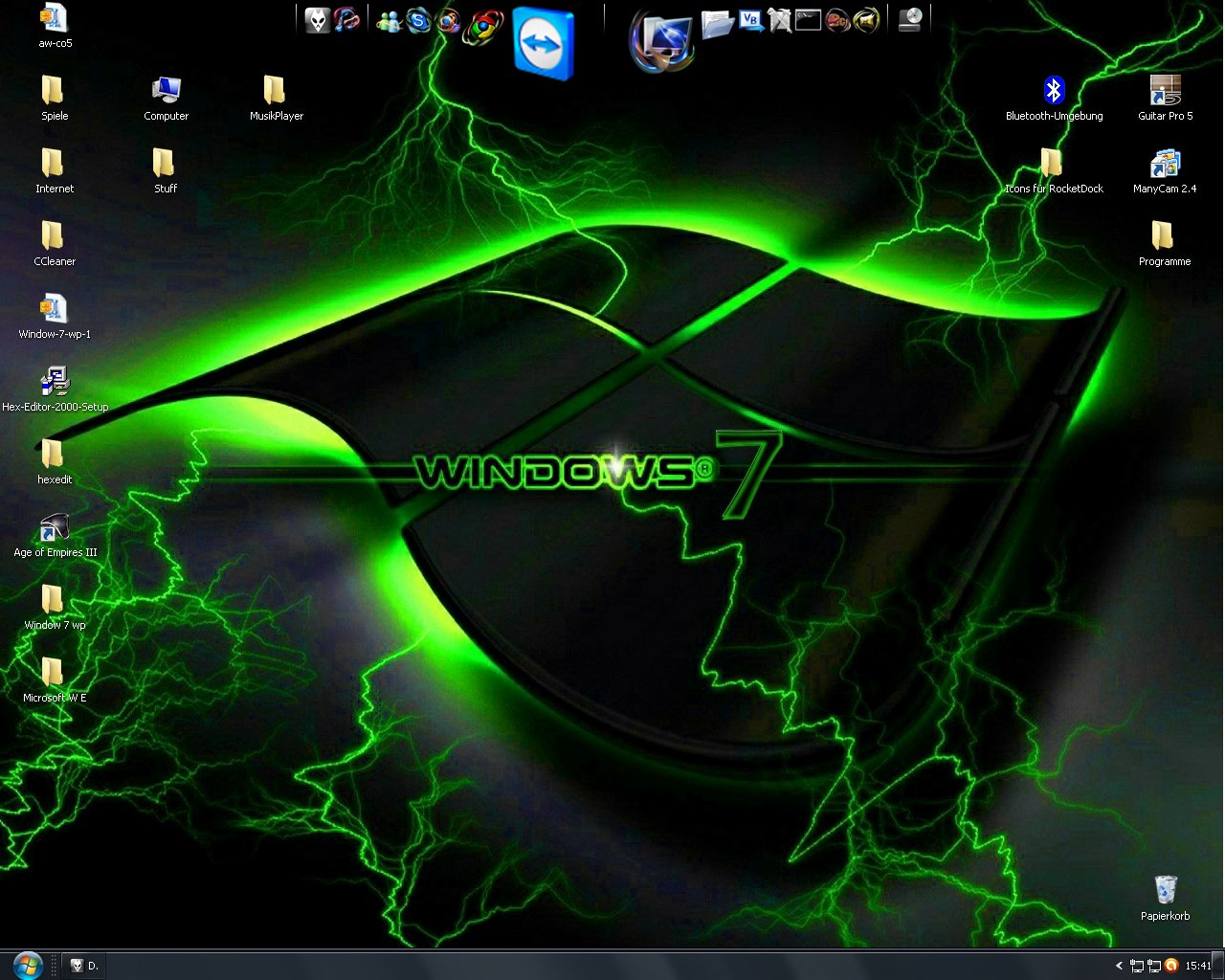Click first network tray icon left of orange icon
The image size is (1225, 980).
coord(1137,966)
